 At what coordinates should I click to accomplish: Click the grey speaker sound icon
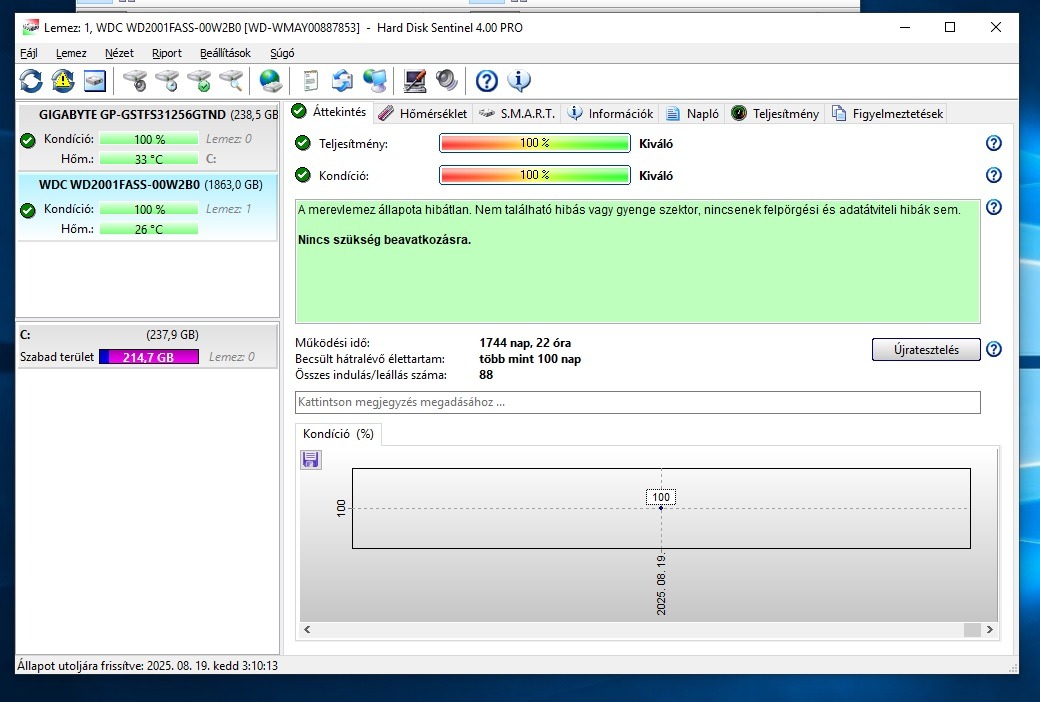point(446,81)
